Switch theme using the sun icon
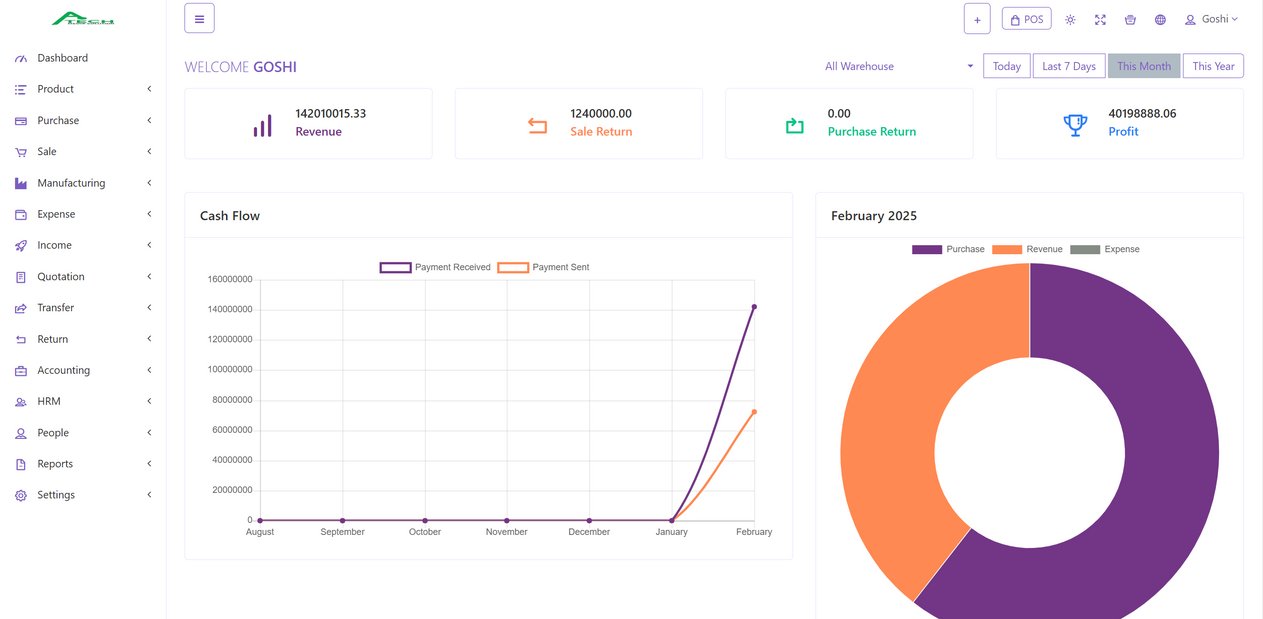This screenshot has height=619, width=1263. [x=1070, y=19]
